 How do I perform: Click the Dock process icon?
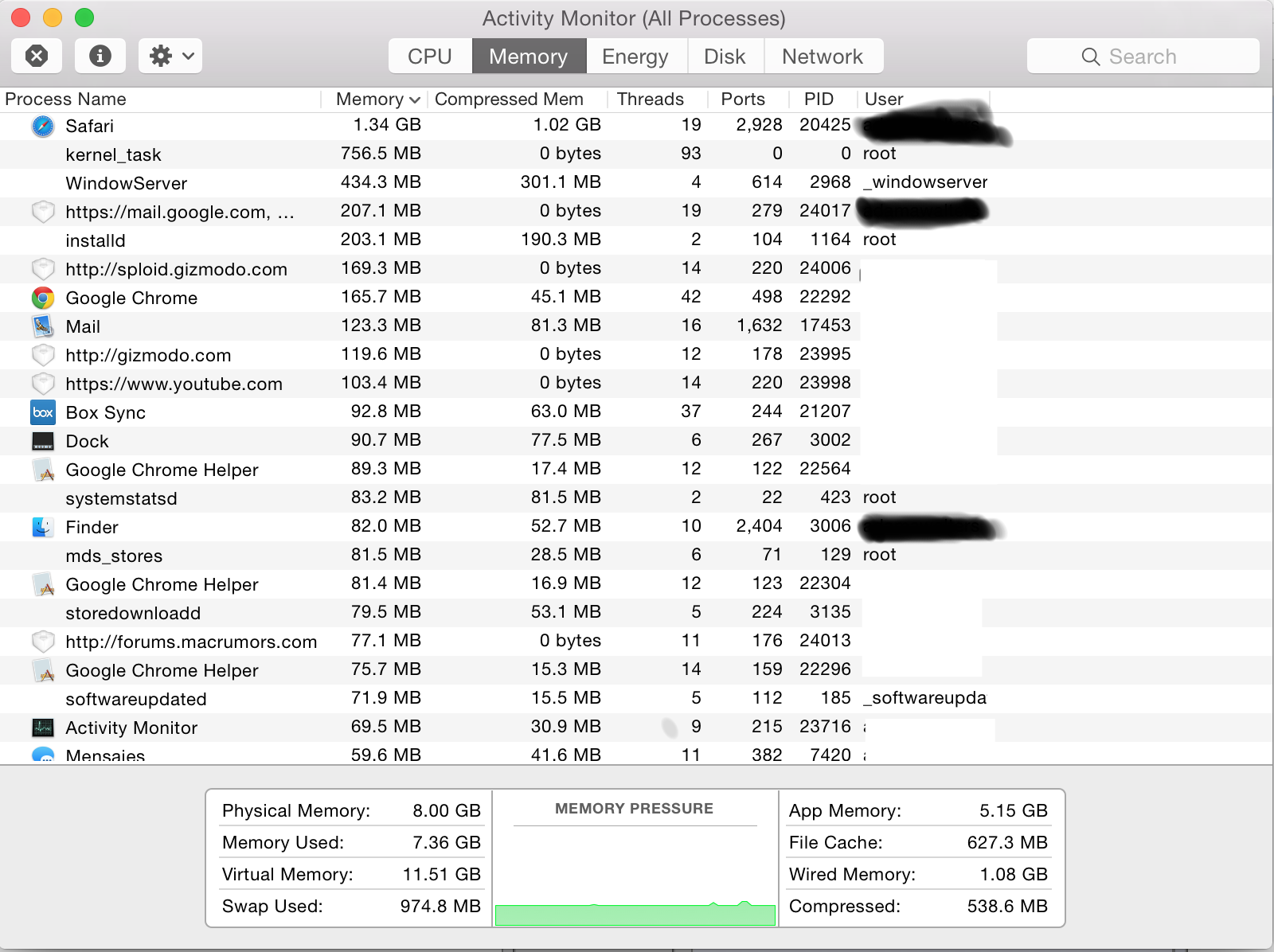43,441
